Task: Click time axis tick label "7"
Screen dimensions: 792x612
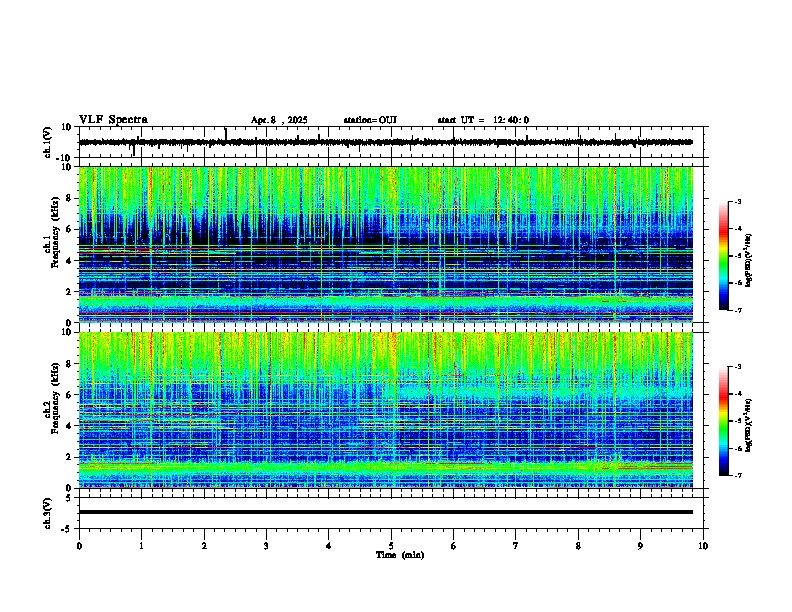Action: point(516,546)
